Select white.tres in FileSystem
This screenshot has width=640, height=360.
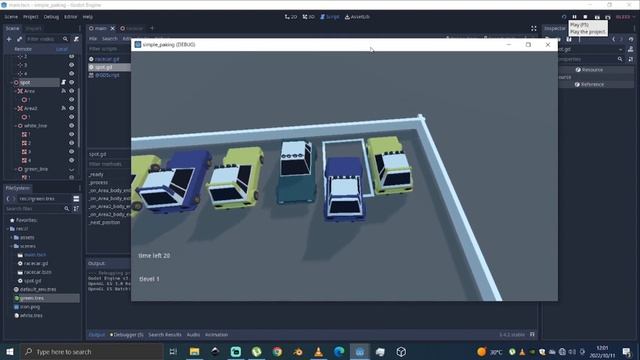31,316
